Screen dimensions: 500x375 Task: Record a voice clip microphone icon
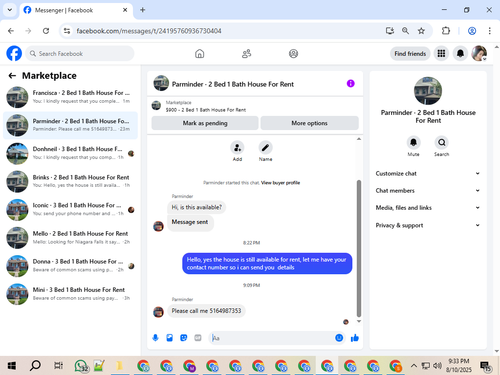point(155,338)
